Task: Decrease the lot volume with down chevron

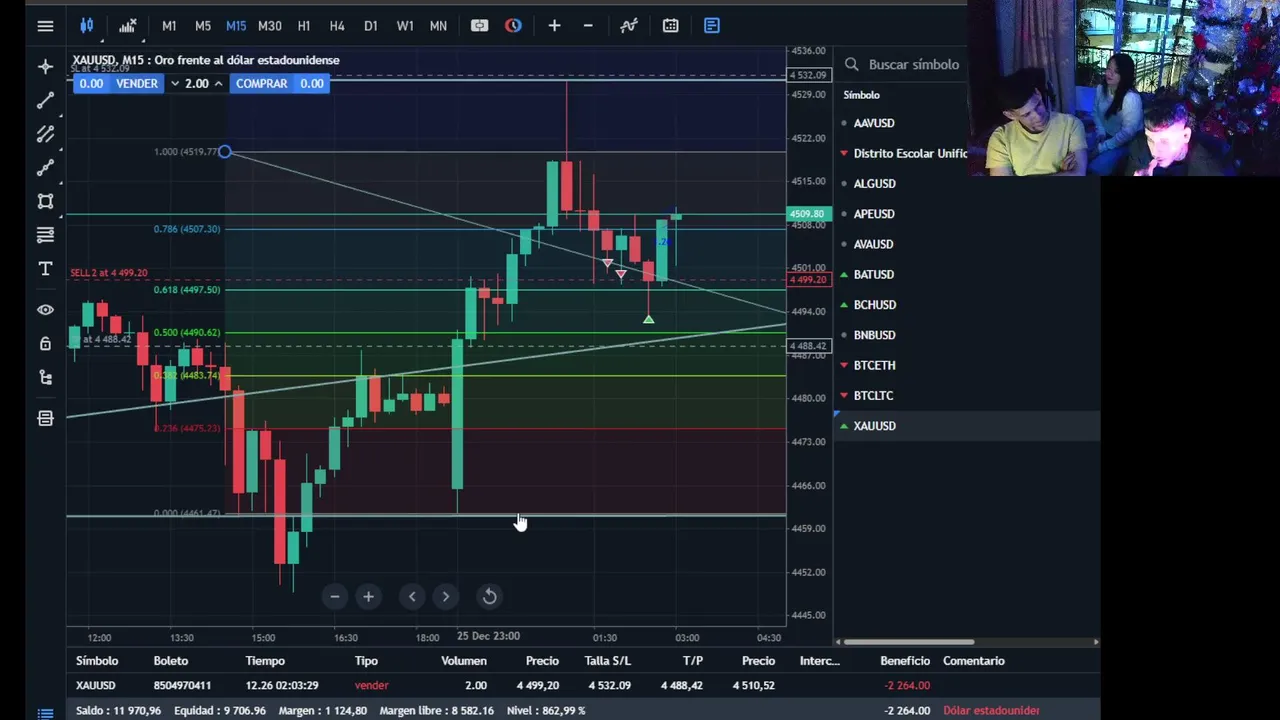Action: [x=175, y=84]
